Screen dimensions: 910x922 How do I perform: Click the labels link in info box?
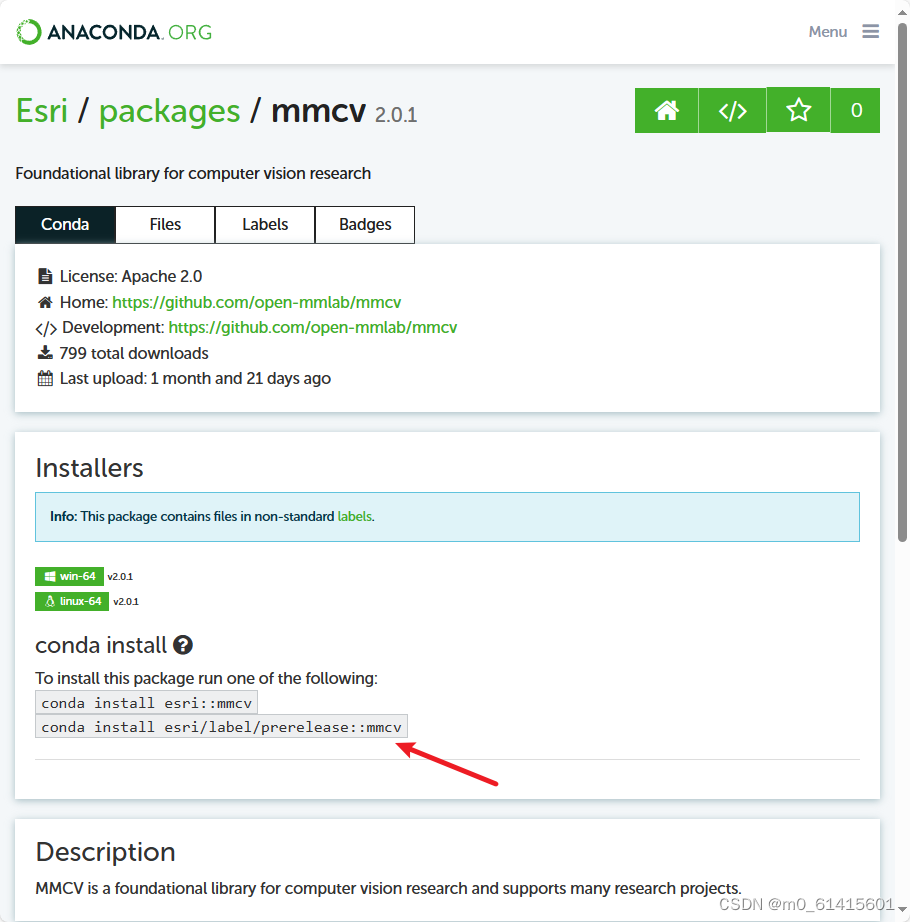point(354,516)
